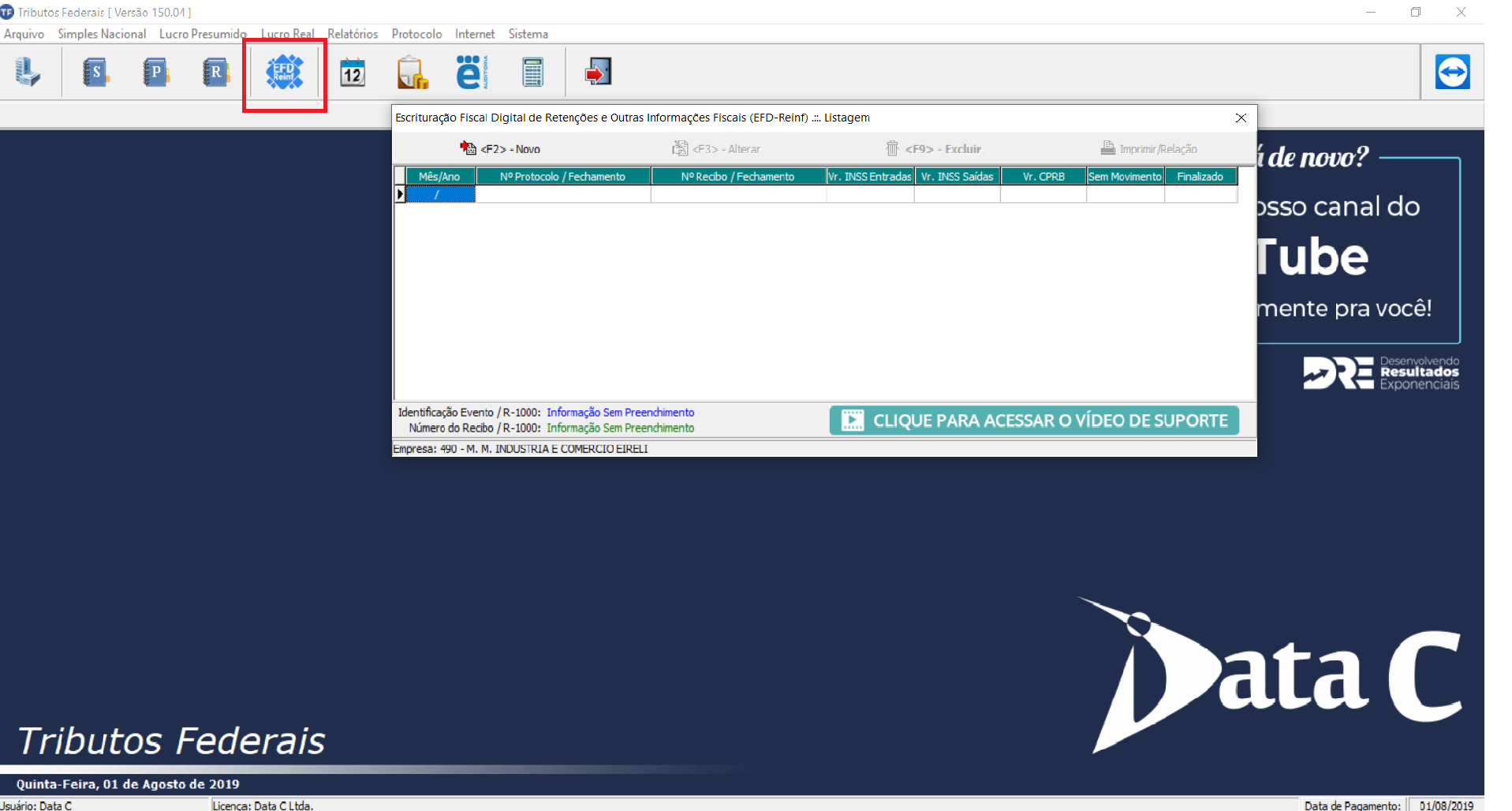This screenshot has width=1512, height=811.
Task: Click the Finalizado column header
Action: [1200, 177]
